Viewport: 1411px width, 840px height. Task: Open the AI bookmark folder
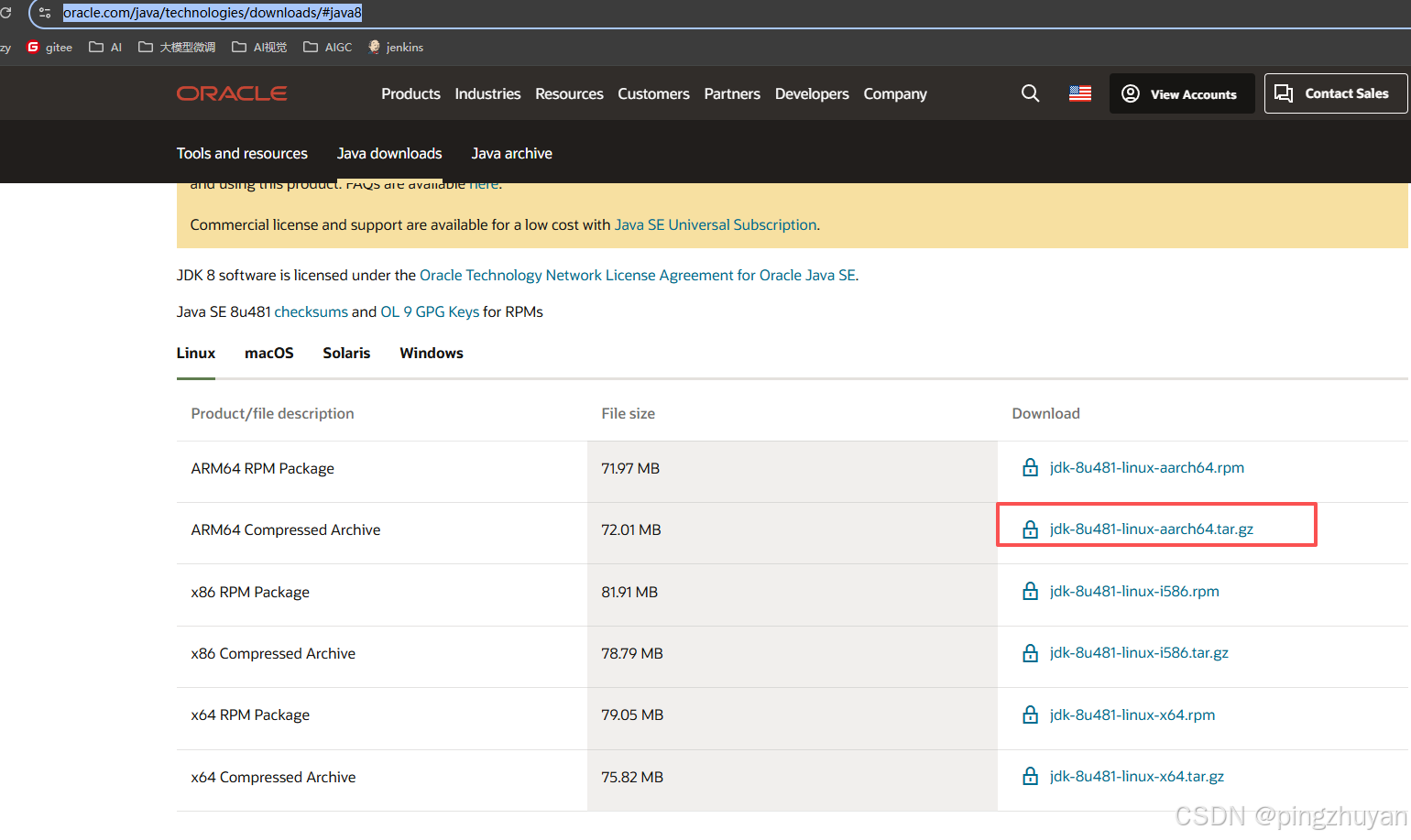click(105, 47)
